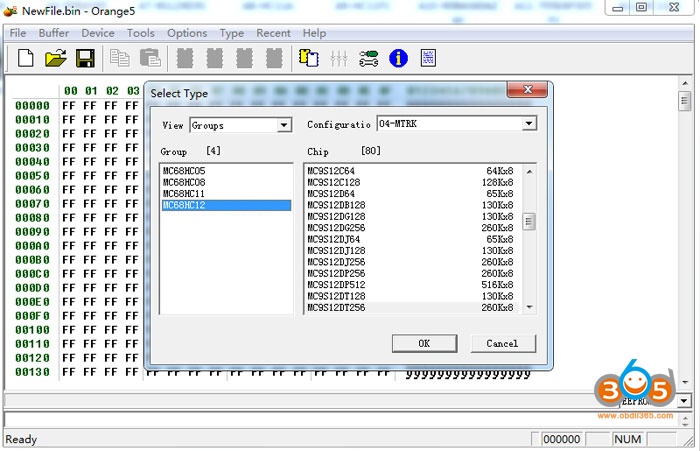Select chip MC9S12DT256
700x451 pixels.
tap(411, 308)
